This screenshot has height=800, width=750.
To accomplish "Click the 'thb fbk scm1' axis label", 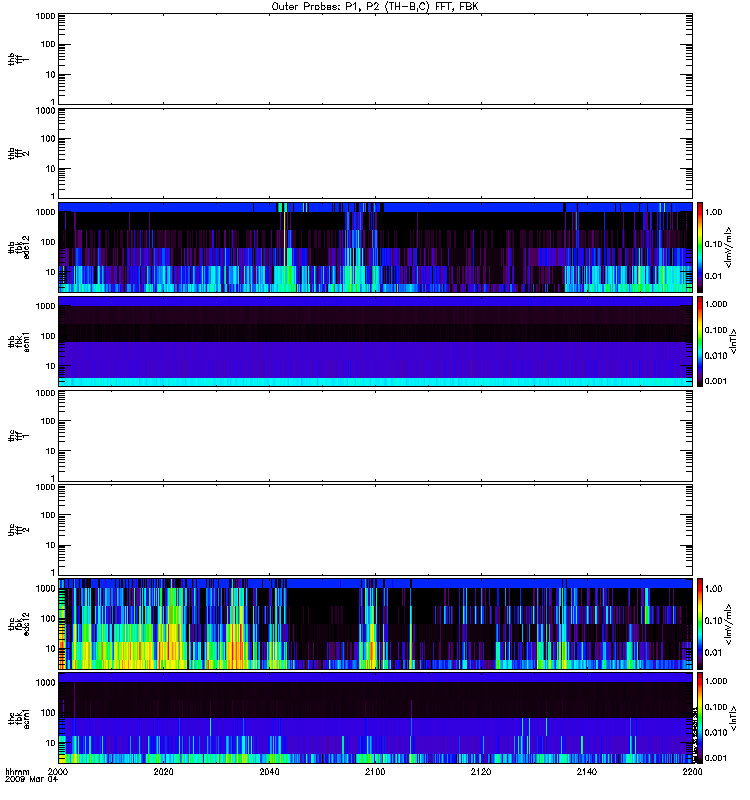I will point(19,341).
